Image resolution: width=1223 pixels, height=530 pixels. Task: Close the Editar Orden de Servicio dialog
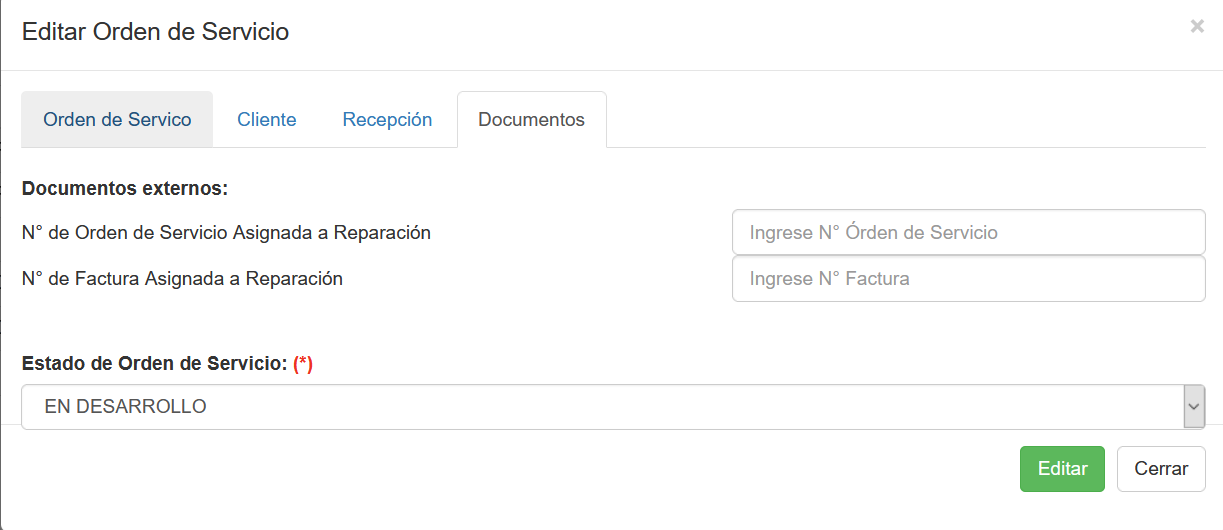tap(1196, 27)
